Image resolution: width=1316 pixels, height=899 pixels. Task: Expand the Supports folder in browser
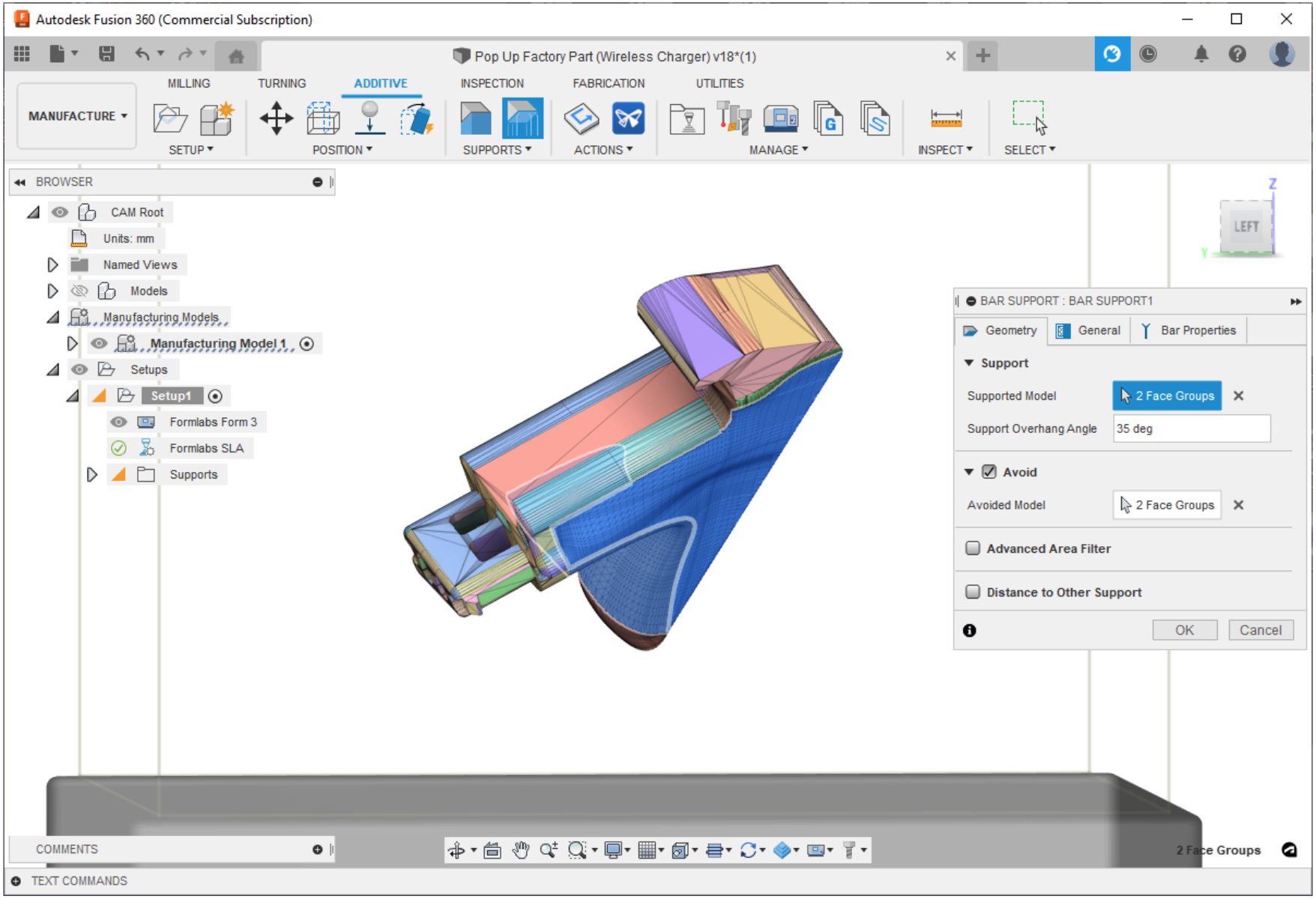tap(91, 474)
